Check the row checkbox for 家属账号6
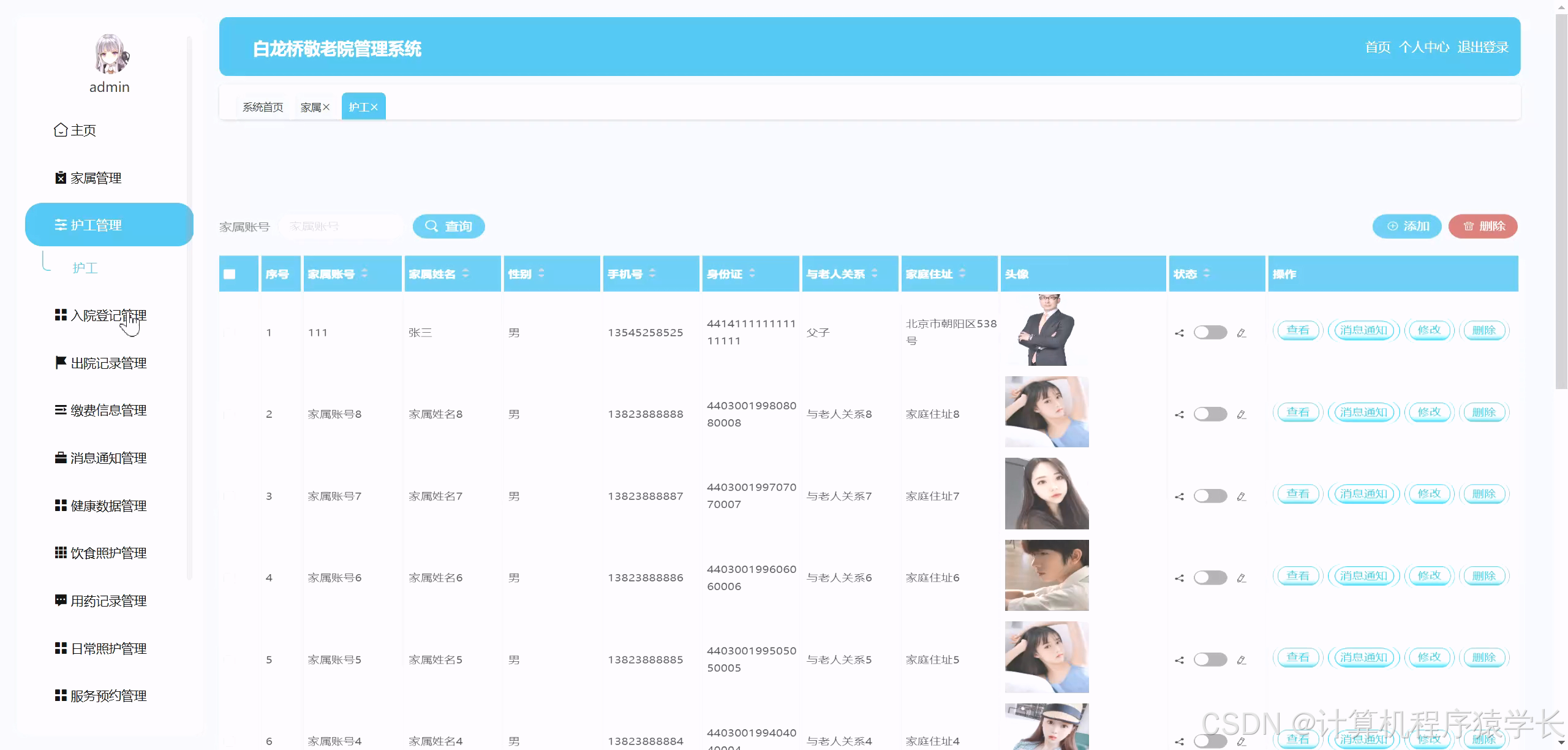The width and height of the screenshot is (1568, 750). pos(230,578)
